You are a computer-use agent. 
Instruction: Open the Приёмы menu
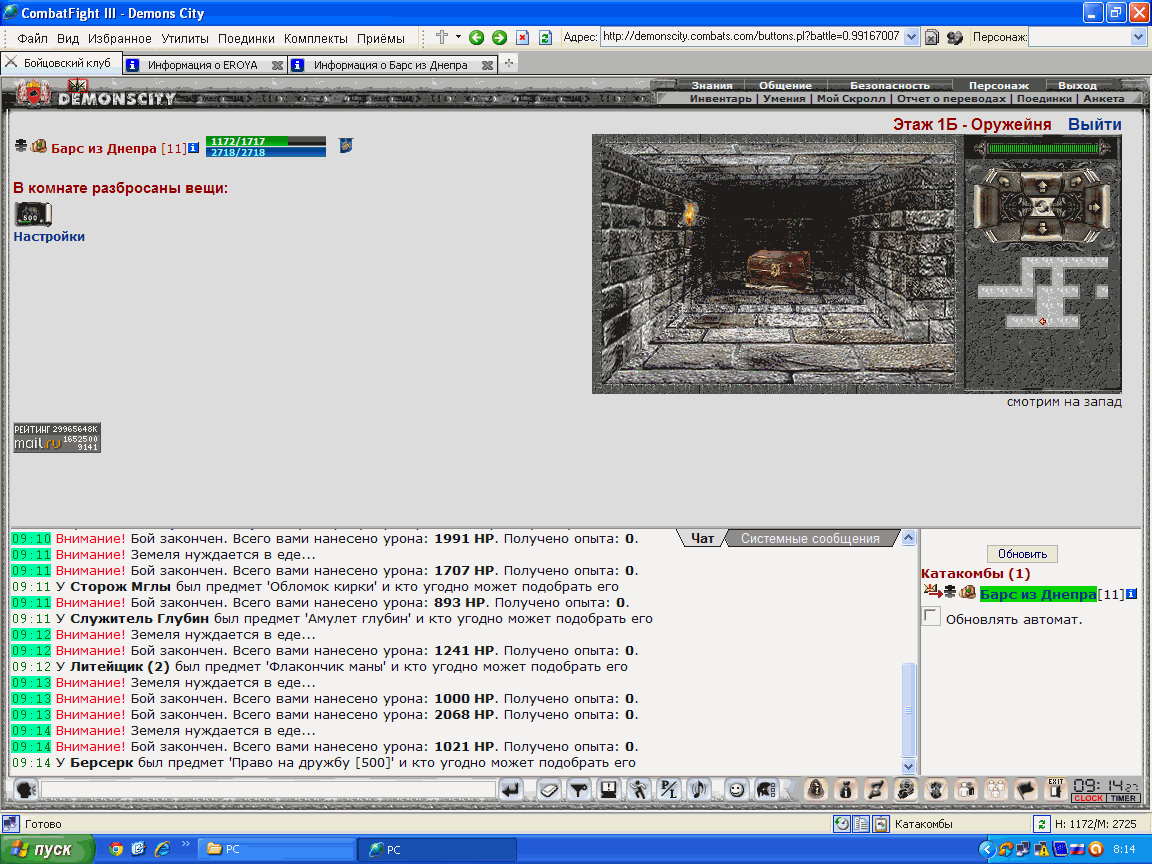pos(381,38)
